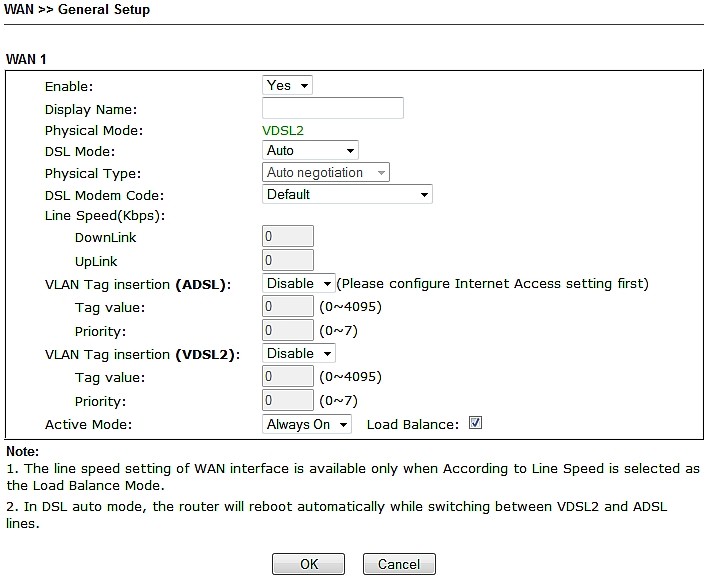Open the Physical Type Auto negotiation dropdown

click(326, 173)
